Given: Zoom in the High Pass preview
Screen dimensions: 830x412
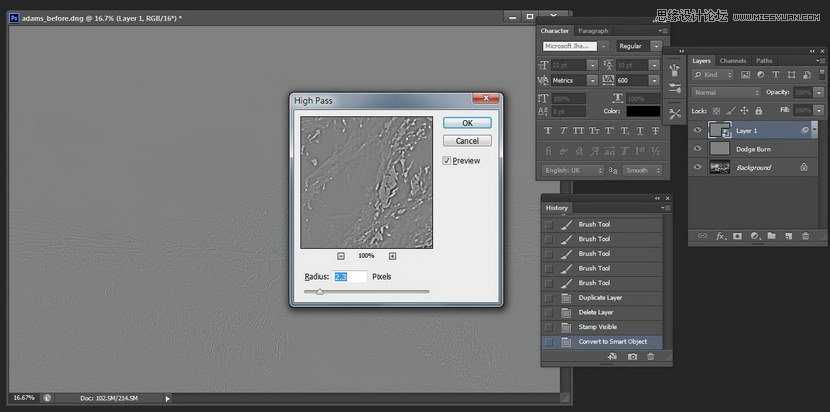Looking at the screenshot, I should pyautogui.click(x=392, y=256).
